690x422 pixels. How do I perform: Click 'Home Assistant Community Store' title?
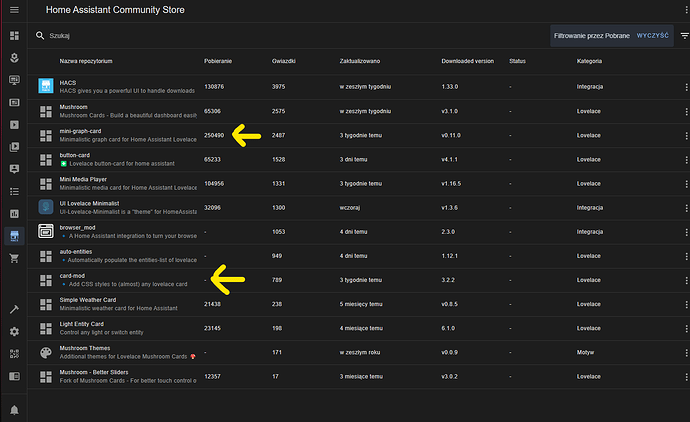(115, 10)
